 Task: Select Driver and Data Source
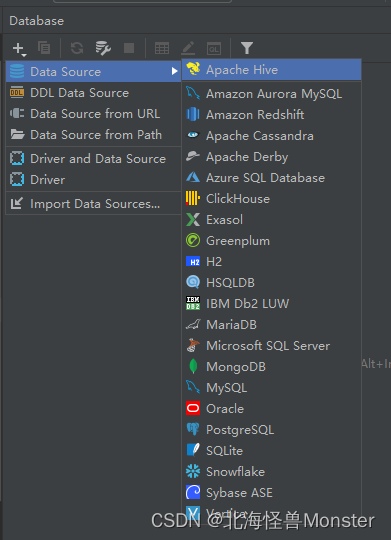tap(93, 159)
